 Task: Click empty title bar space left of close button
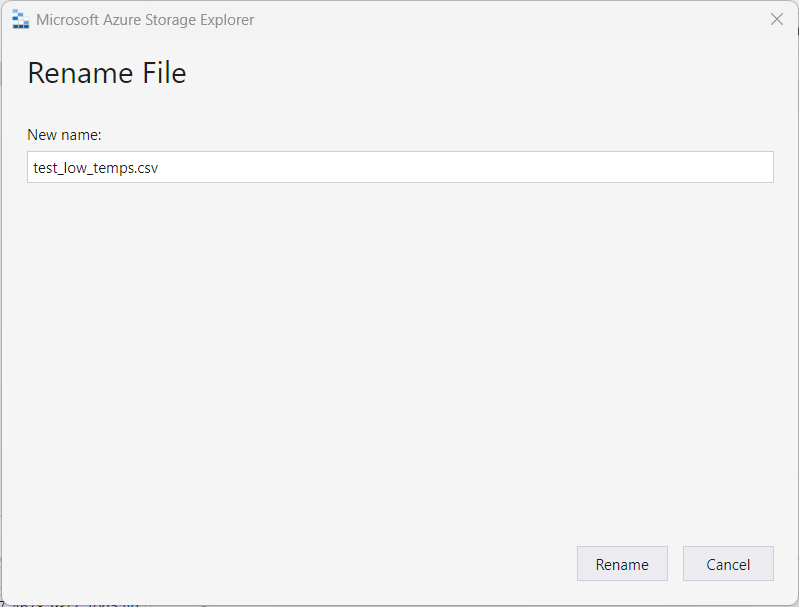coord(600,19)
